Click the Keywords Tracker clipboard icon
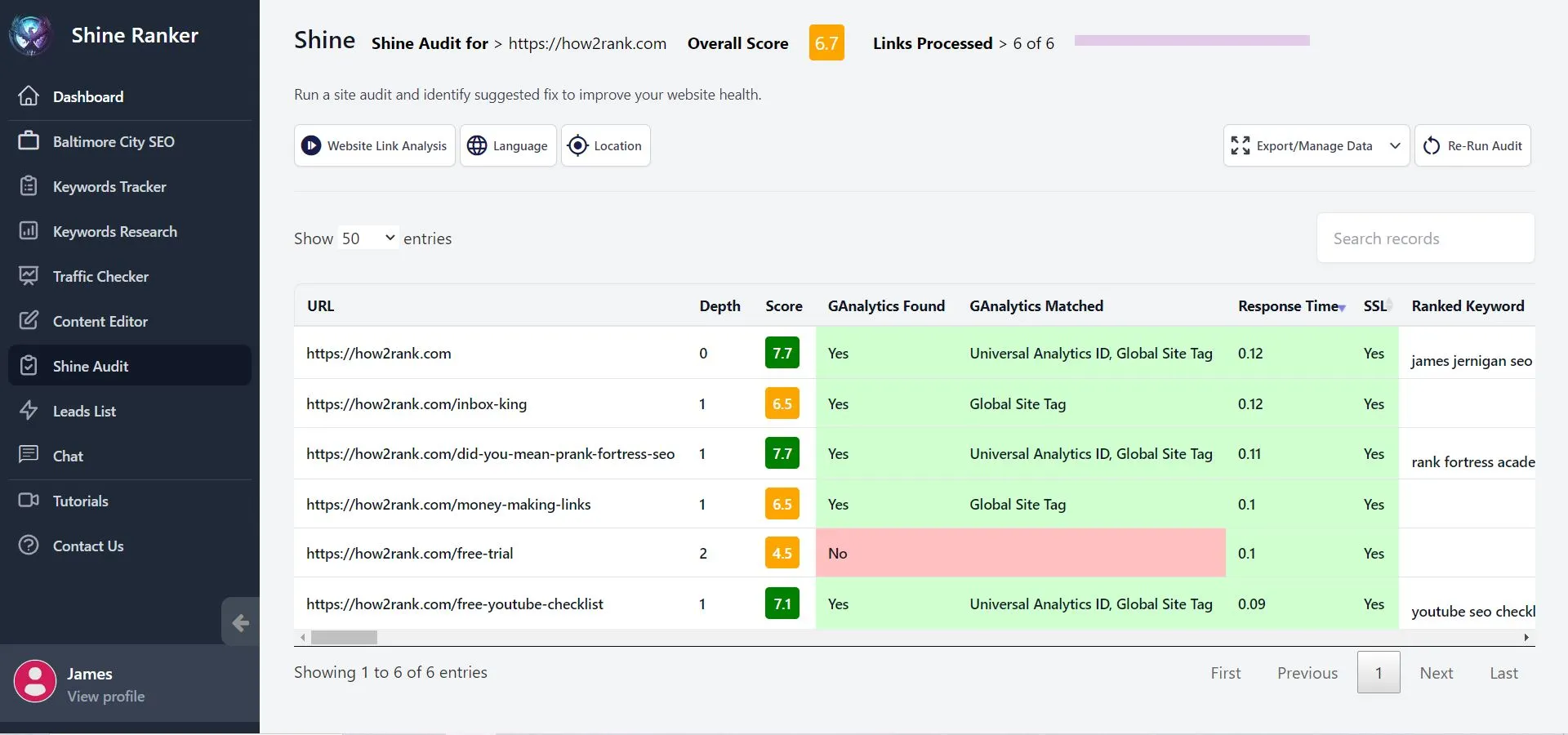Image resolution: width=1568 pixels, height=735 pixels. coord(29,185)
